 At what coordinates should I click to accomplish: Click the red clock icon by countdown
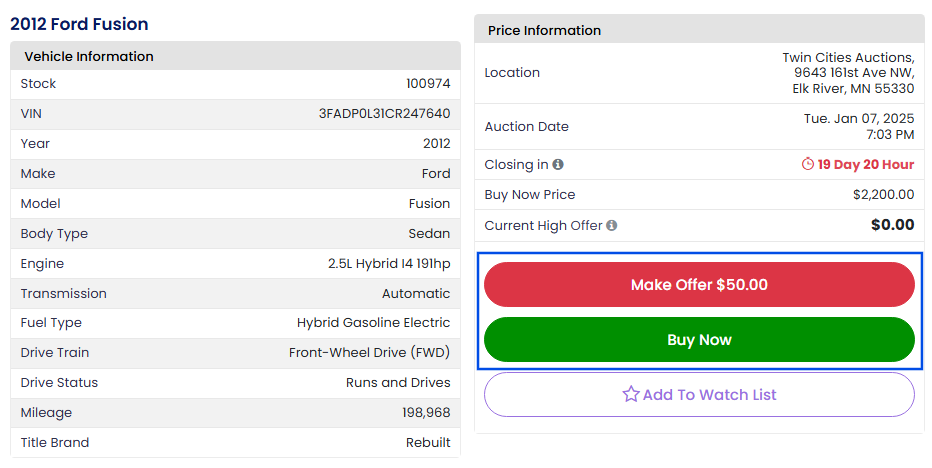(808, 165)
